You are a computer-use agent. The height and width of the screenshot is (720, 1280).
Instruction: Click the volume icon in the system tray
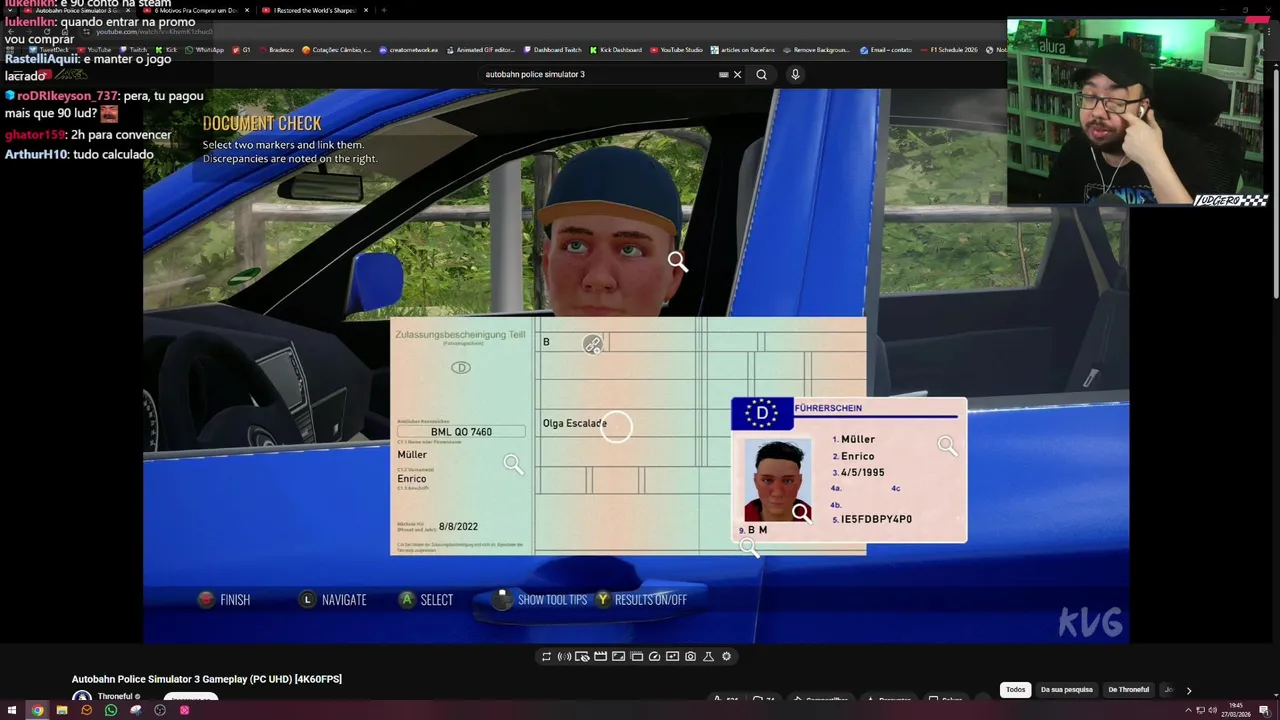point(1213,710)
